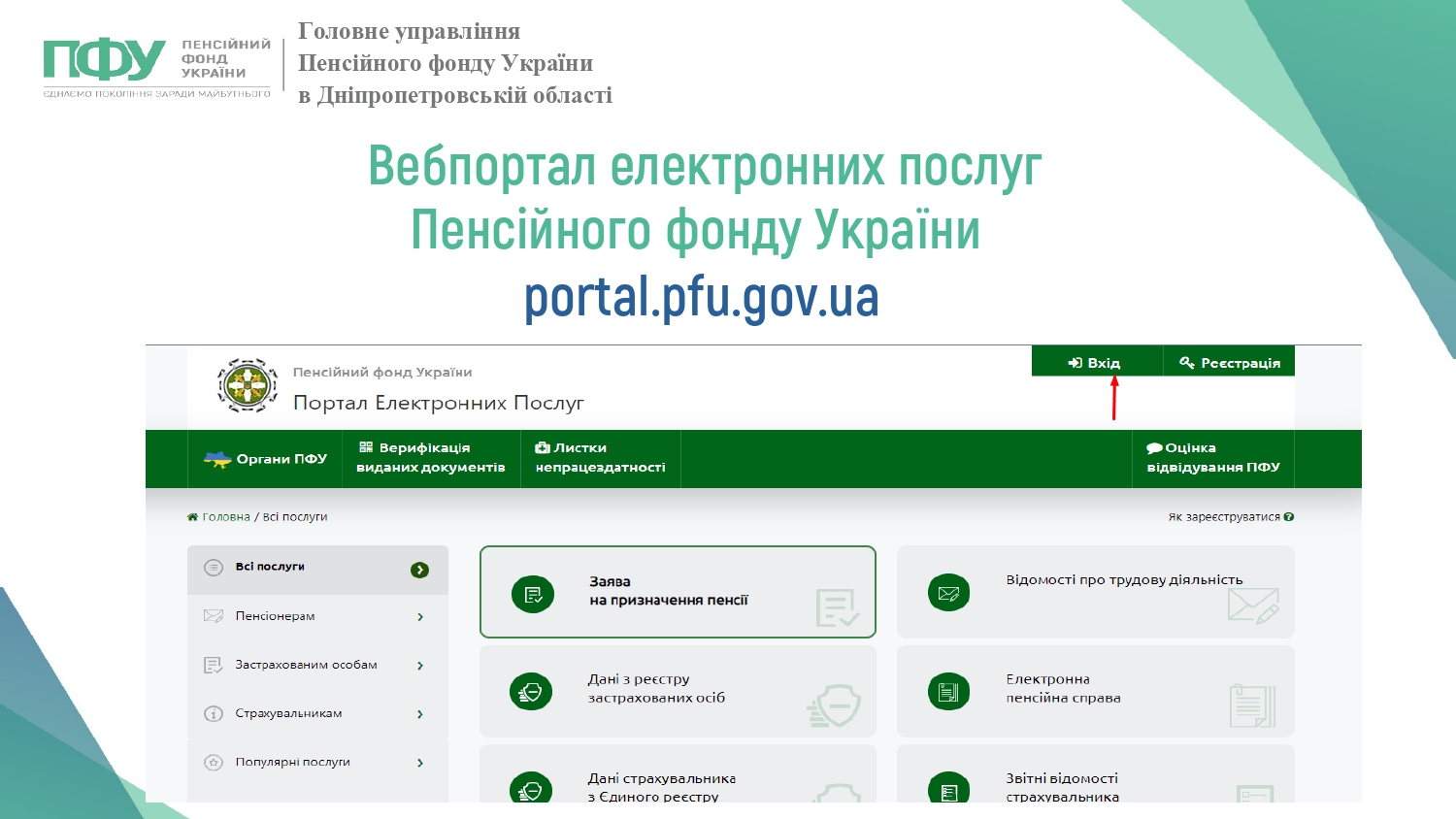This screenshot has width=1456, height=819.
Task: Select Оцінка відвідування ПФУ menu item
Action: [1212, 458]
